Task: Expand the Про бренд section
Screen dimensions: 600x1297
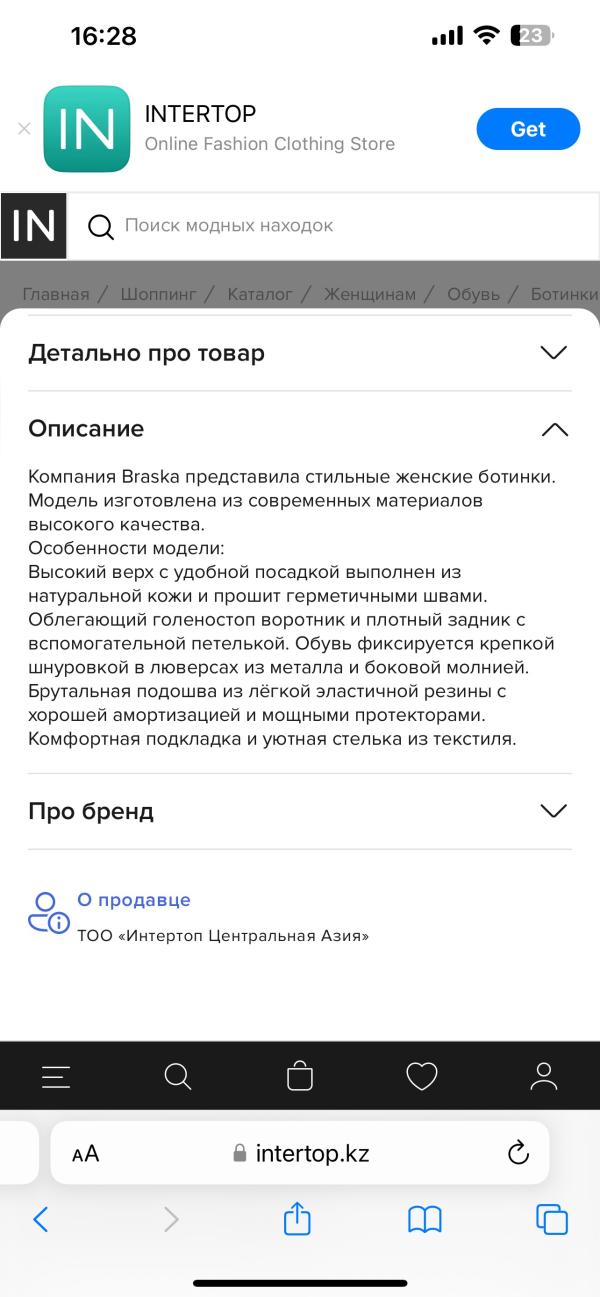Action: (553, 811)
